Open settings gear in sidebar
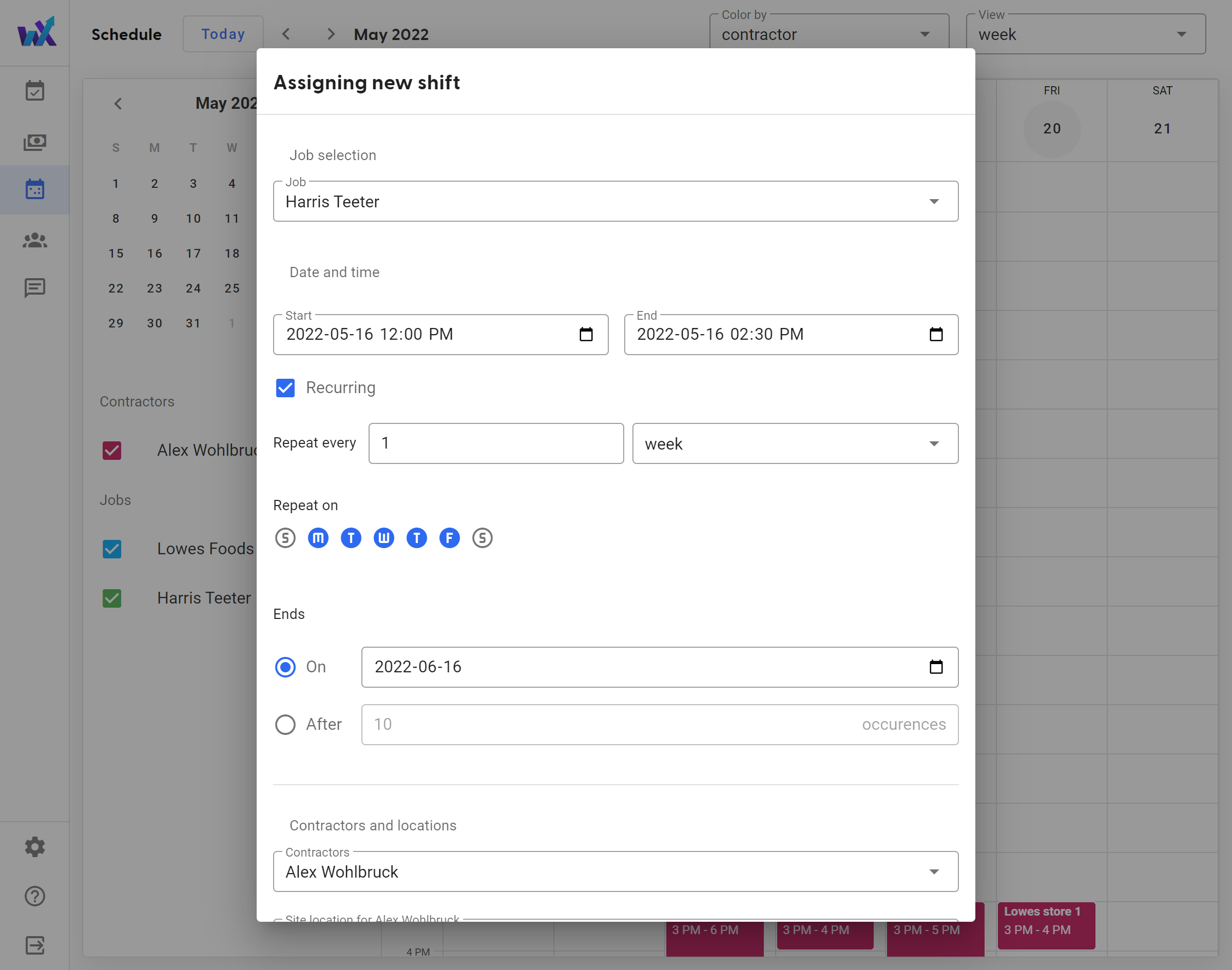Image resolution: width=1232 pixels, height=970 pixels. tap(34, 847)
